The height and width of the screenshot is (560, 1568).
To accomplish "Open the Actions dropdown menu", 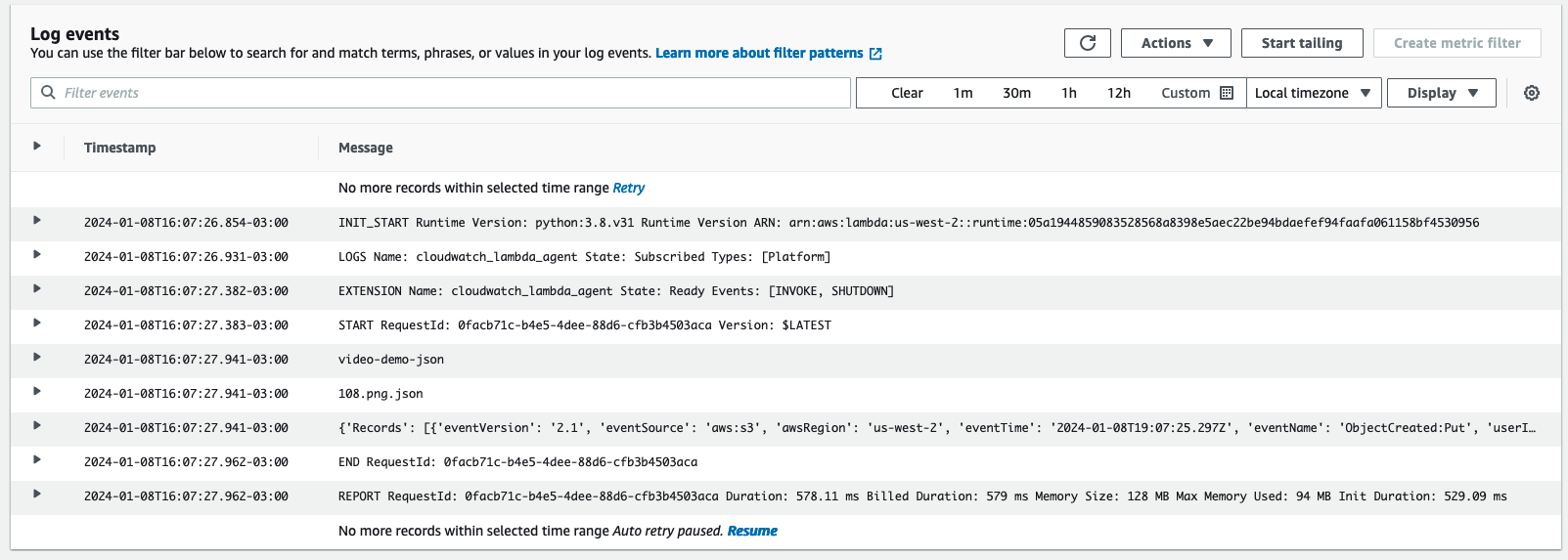I will pyautogui.click(x=1177, y=43).
